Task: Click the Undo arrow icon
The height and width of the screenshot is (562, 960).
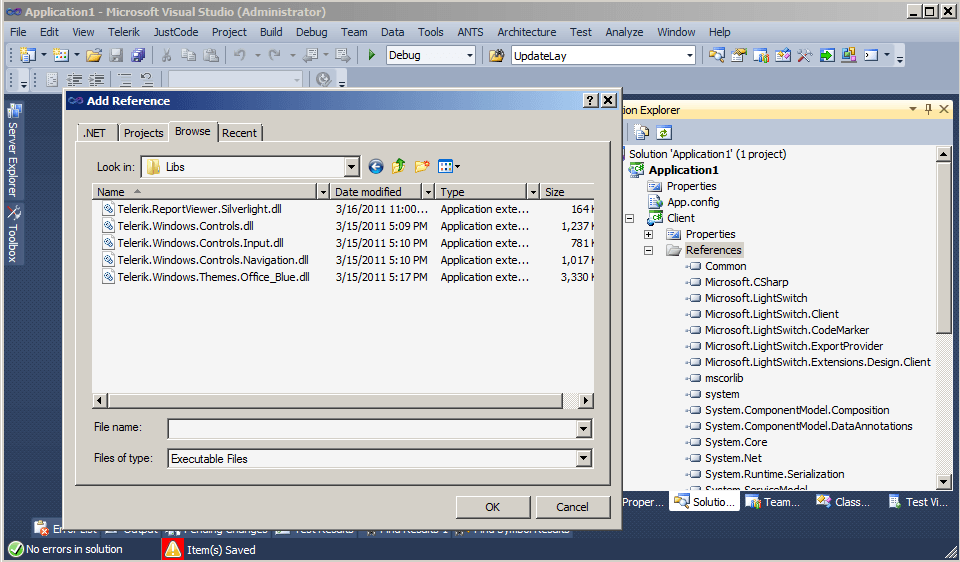Action: coord(239,56)
